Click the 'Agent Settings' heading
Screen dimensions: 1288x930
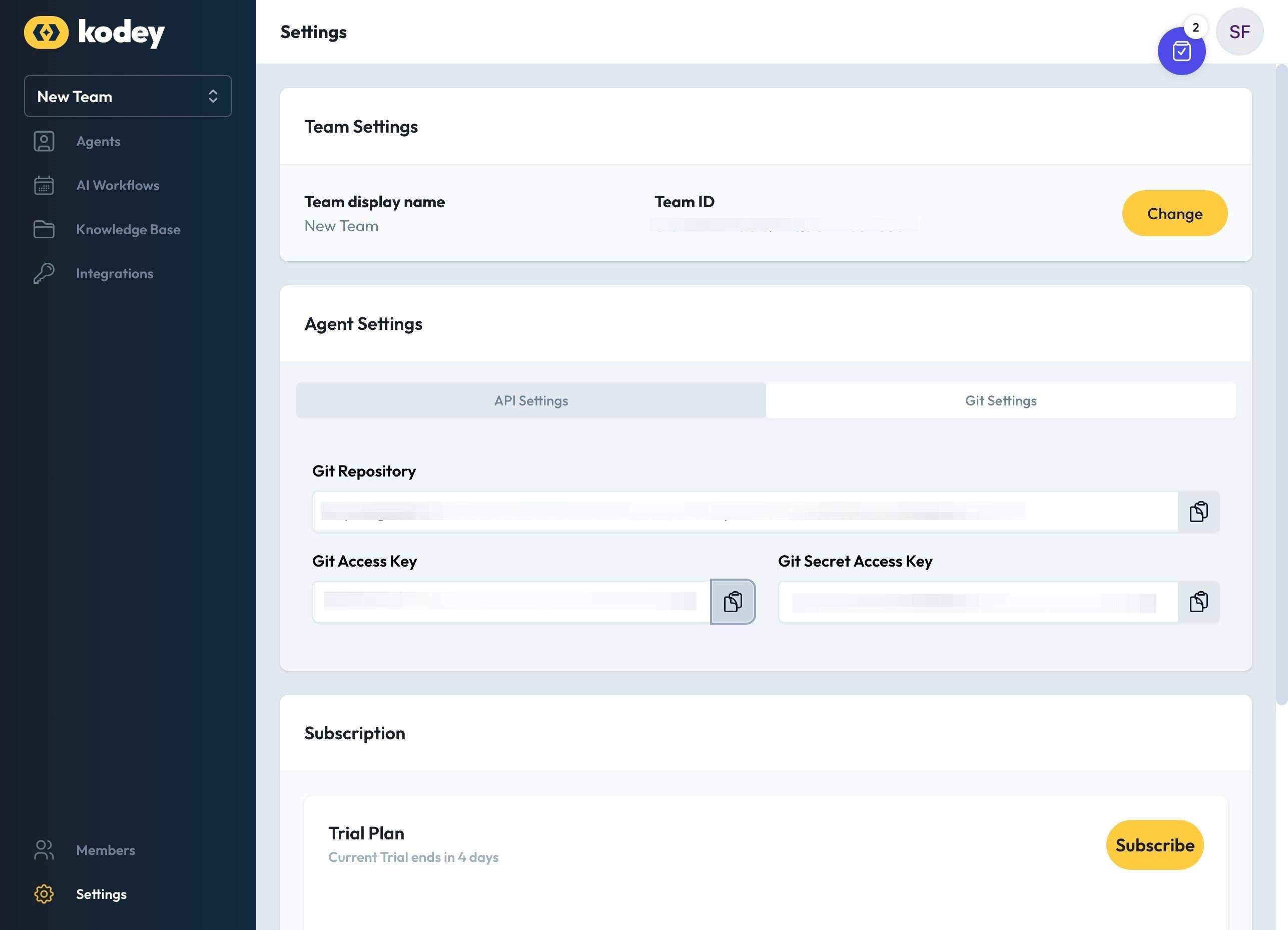[363, 324]
